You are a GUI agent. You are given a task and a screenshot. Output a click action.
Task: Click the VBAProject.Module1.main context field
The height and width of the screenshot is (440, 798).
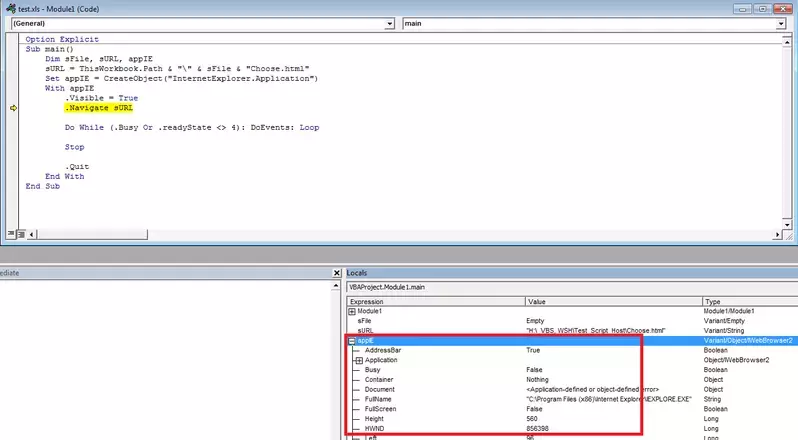(x=572, y=287)
